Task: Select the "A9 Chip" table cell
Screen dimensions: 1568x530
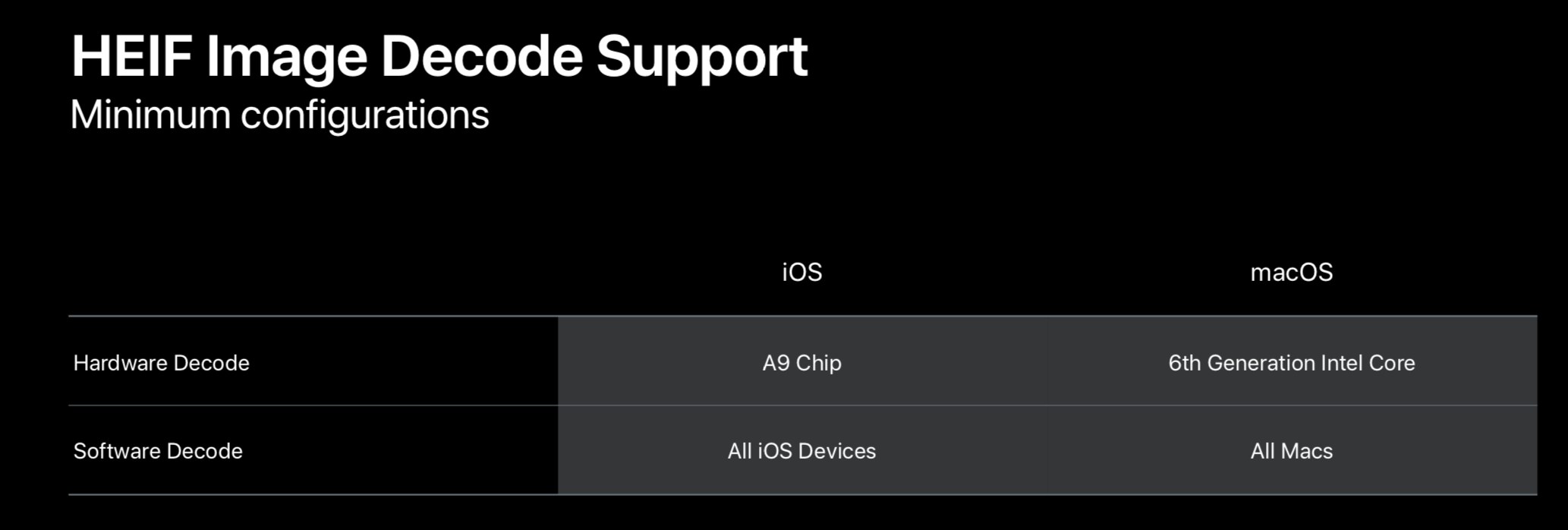Action: 801,363
